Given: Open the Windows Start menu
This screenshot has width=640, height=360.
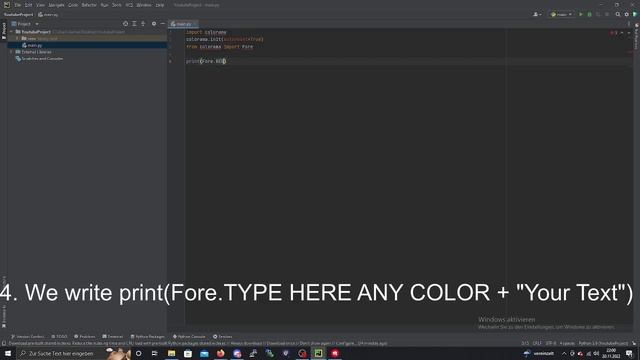Looking at the screenshot, I should coord(8,353).
